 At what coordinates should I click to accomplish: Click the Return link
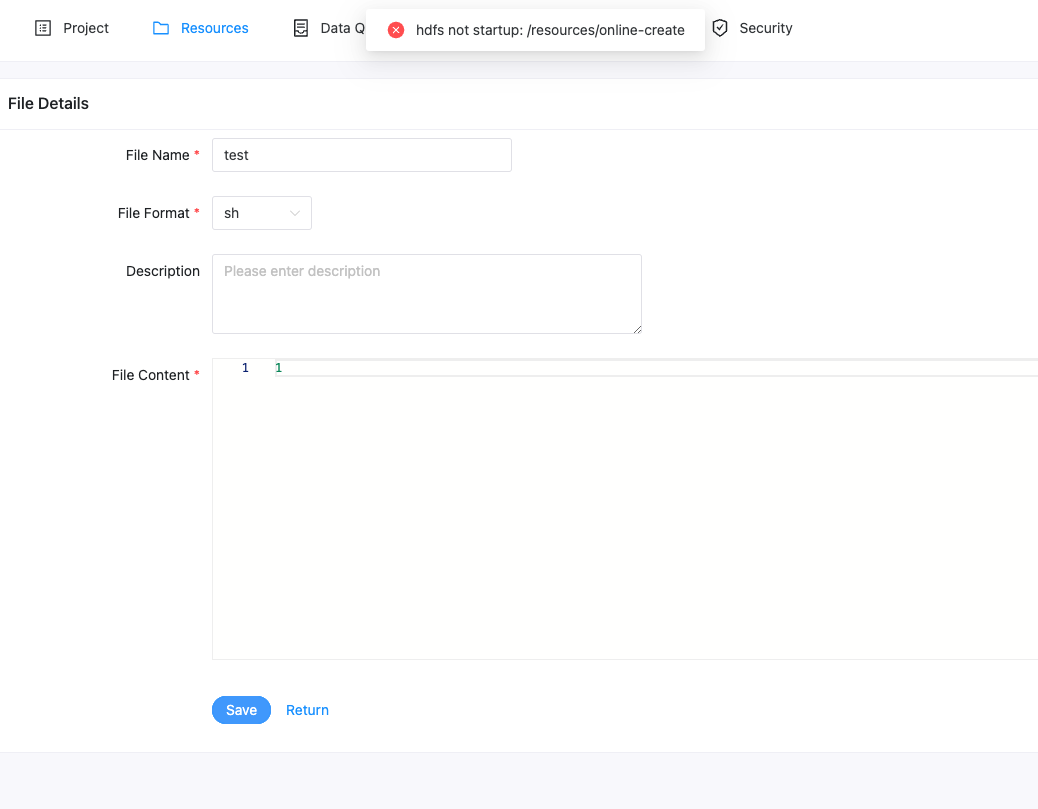[307, 710]
